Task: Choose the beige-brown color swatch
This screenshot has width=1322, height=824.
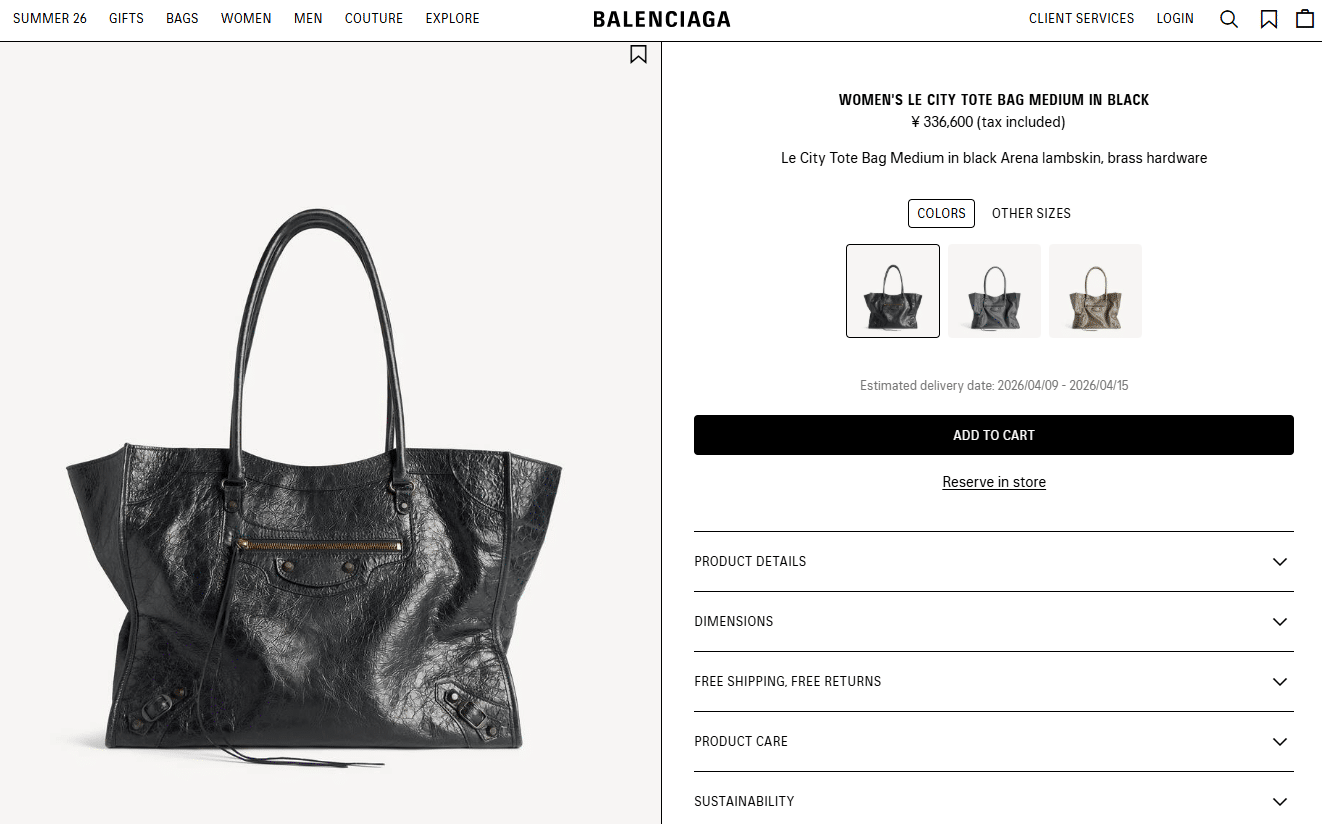Action: click(x=1095, y=291)
